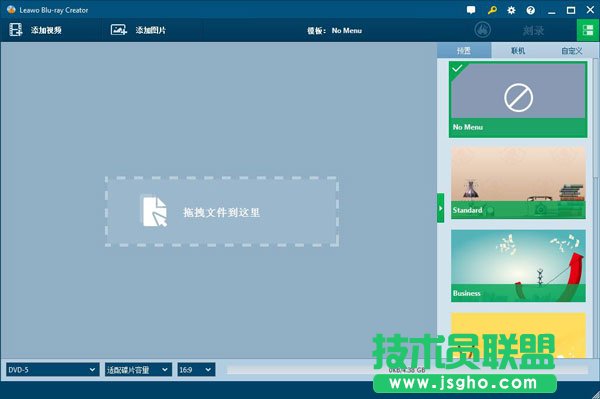Select the Standard menu template
The width and height of the screenshot is (600, 399).
(518, 182)
